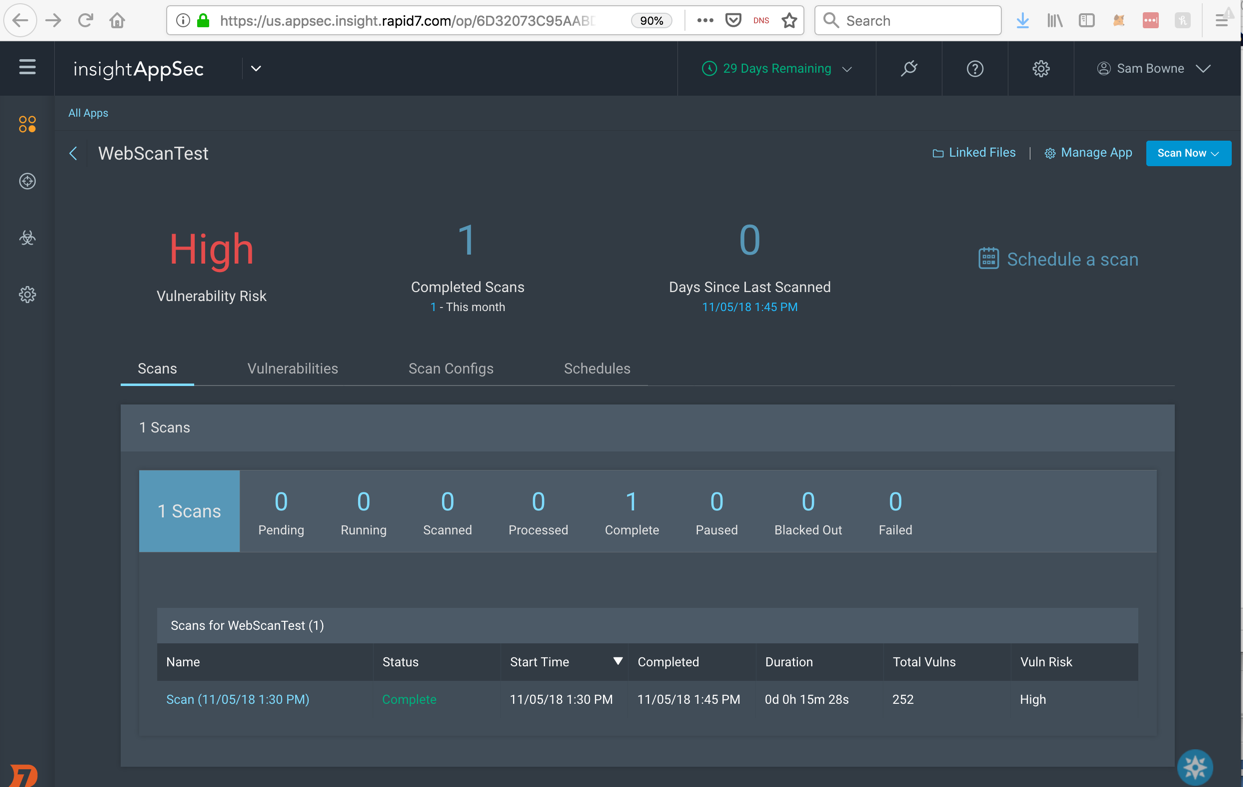Open the scan target crosshair sidebar icon
Screen dimensions: 1243x787
(27, 181)
